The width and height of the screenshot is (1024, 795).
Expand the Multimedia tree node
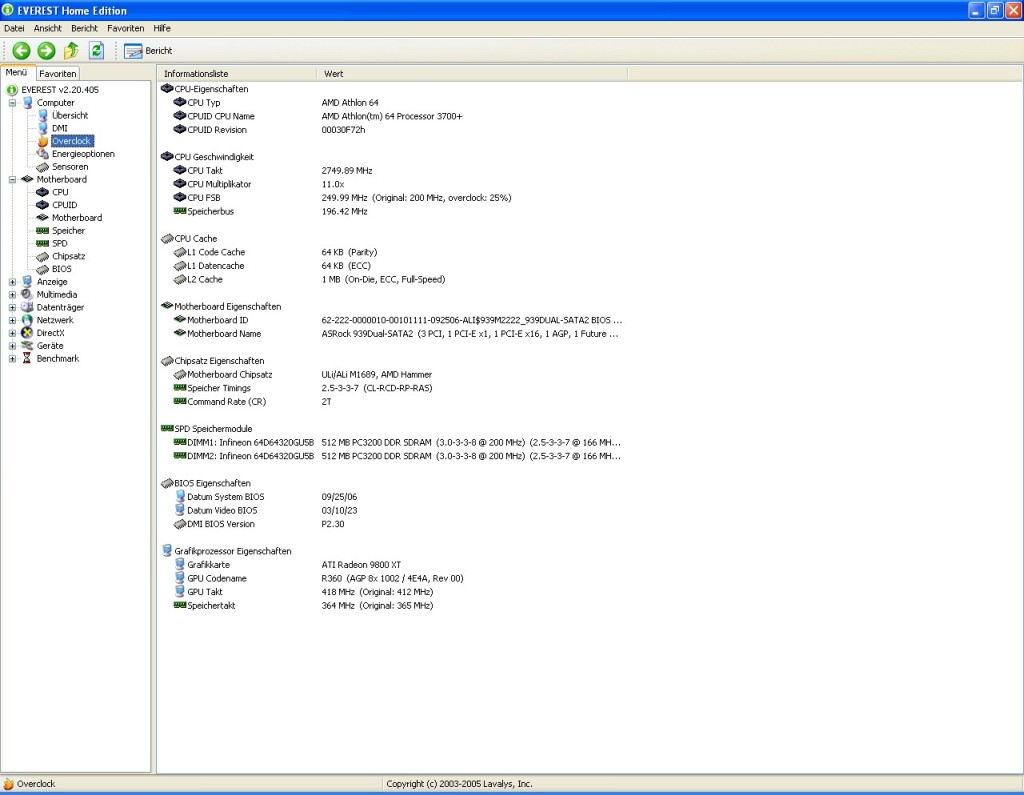[x=12, y=295]
